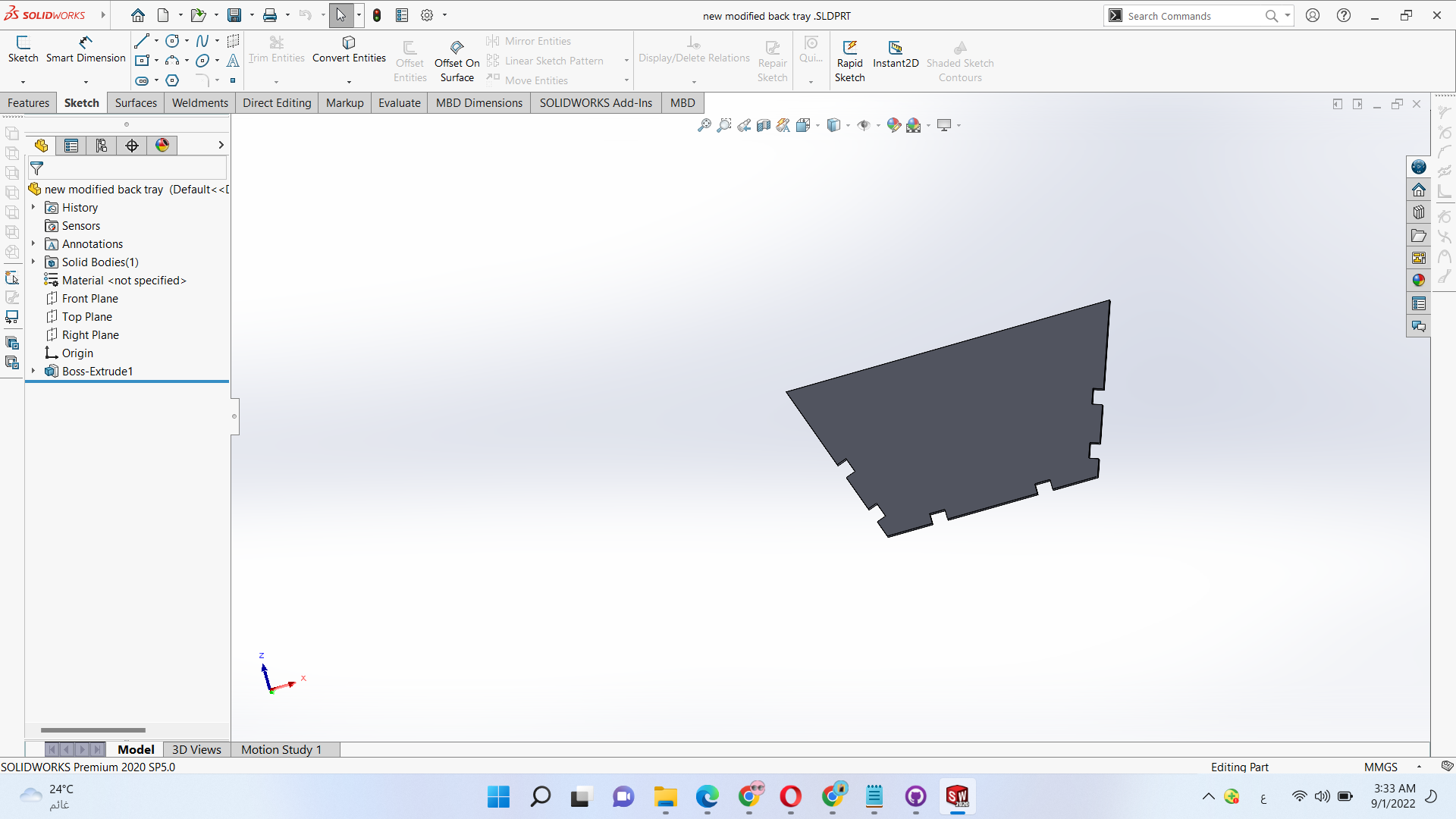Image resolution: width=1456 pixels, height=819 pixels.
Task: Expand the Solid Bodies(1) folder
Action: click(33, 262)
